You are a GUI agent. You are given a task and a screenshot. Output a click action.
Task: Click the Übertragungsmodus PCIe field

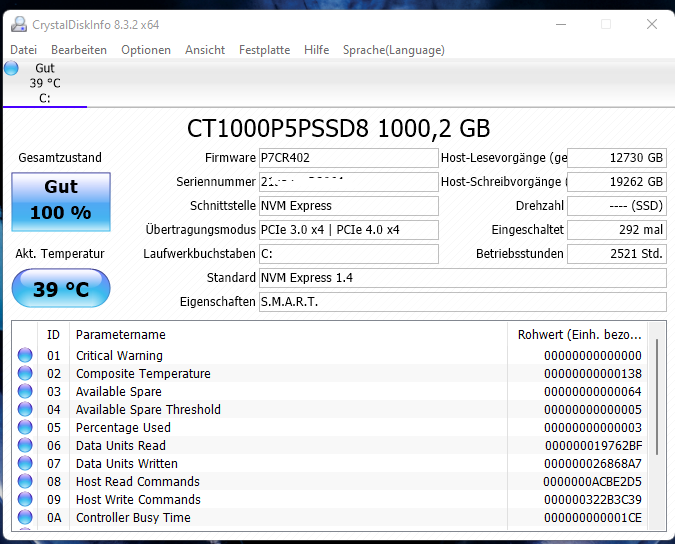click(x=349, y=230)
